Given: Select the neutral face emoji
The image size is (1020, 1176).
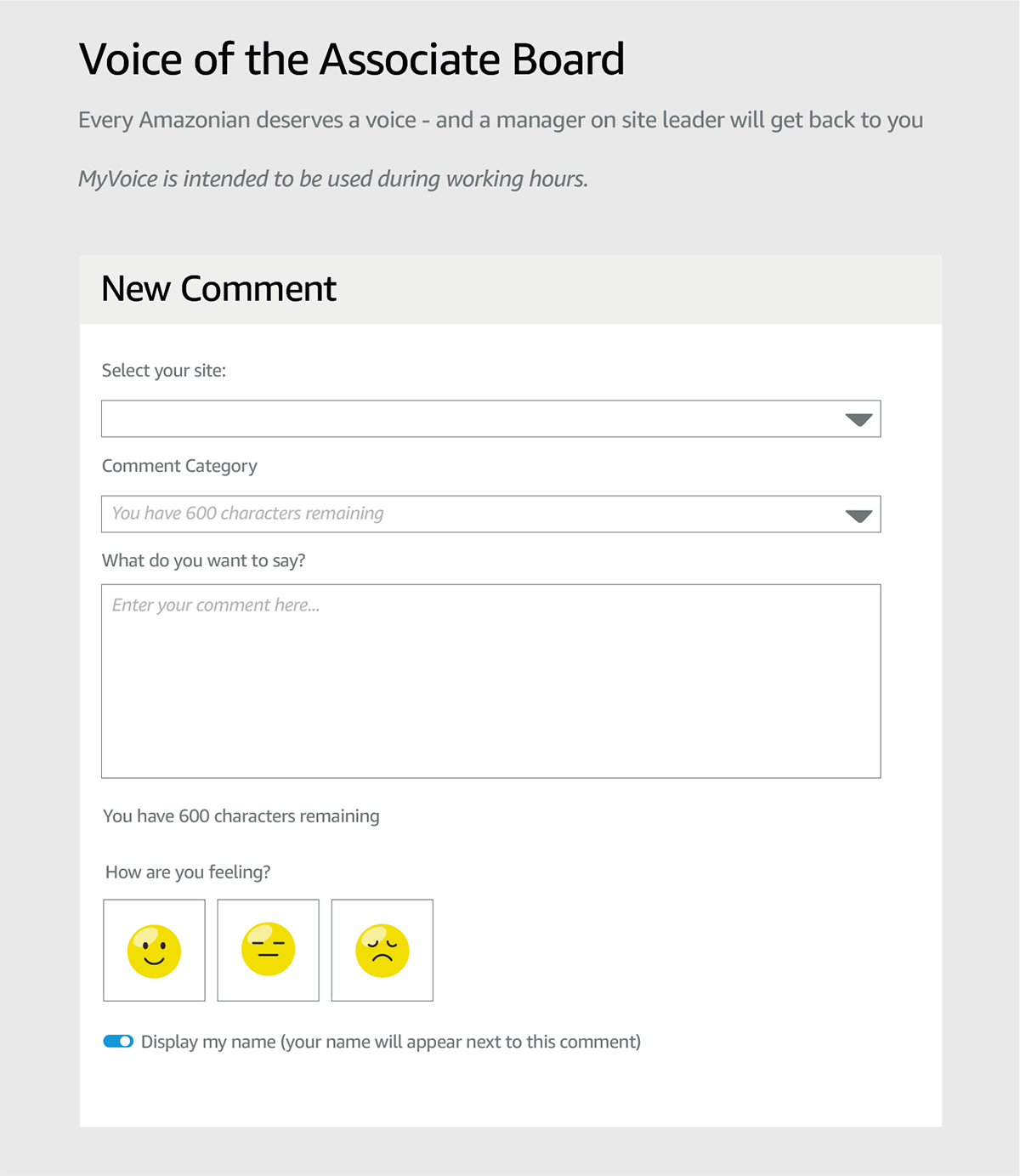Looking at the screenshot, I should click(x=268, y=950).
